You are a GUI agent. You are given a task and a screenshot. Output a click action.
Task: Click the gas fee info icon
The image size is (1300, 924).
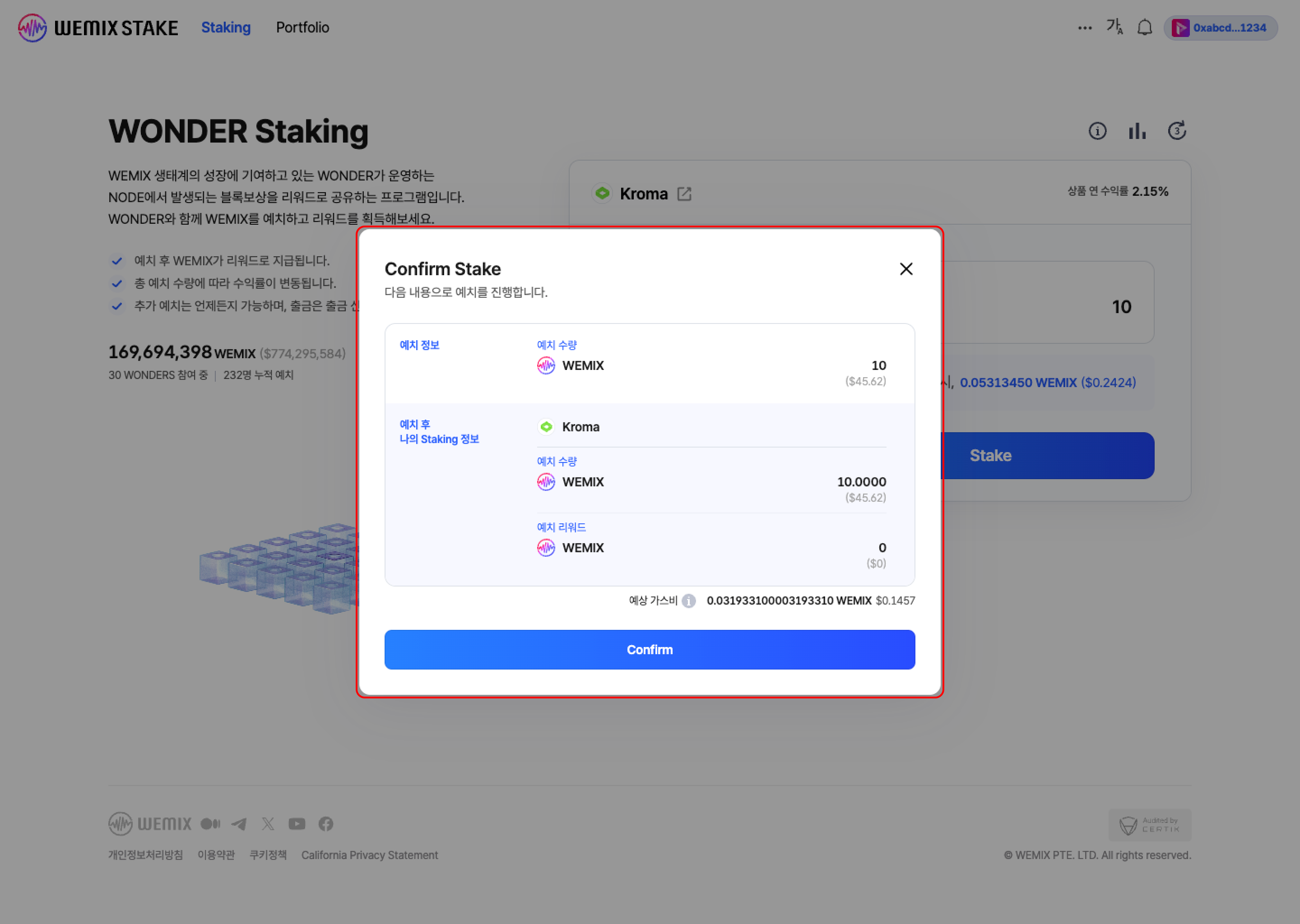point(689,601)
